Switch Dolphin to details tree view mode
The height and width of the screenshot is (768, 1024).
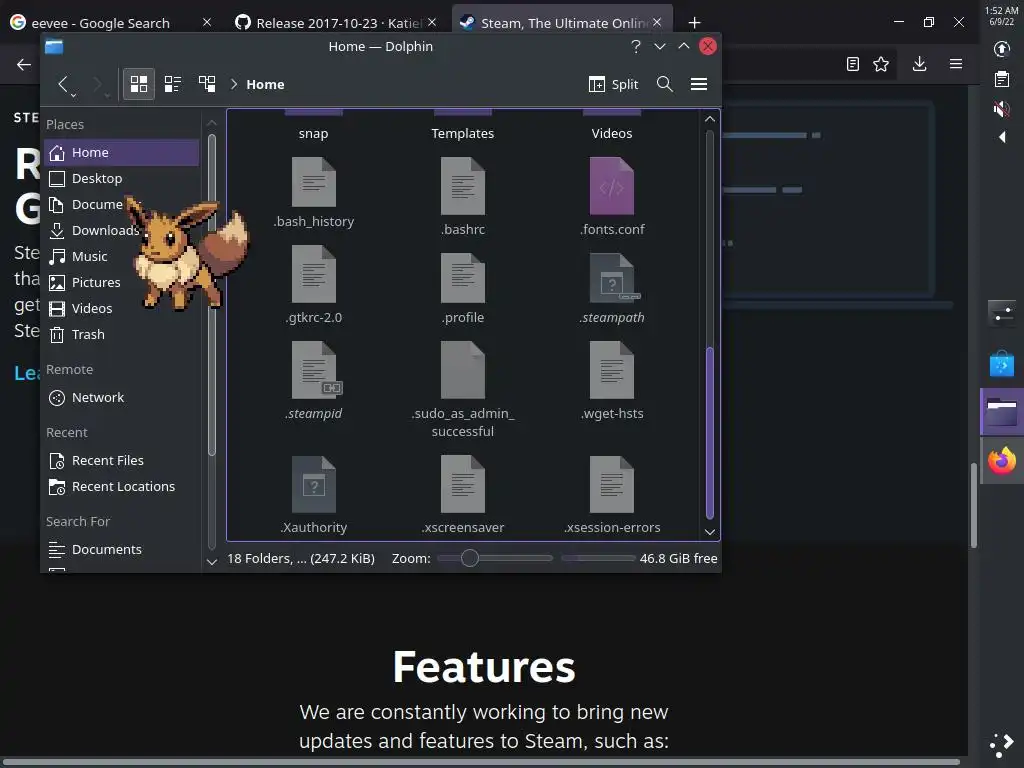(207, 84)
